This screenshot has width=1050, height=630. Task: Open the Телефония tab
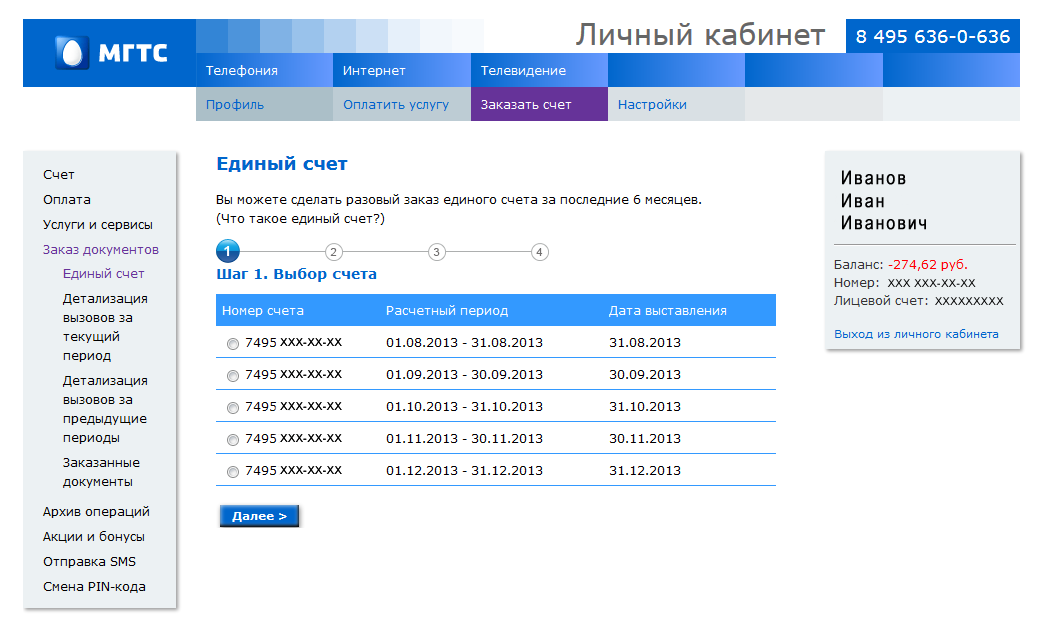pyautogui.click(x=264, y=70)
